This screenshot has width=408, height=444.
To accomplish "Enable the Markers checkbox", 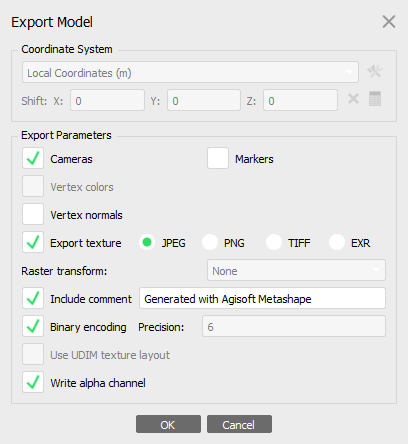I will click(218, 158).
